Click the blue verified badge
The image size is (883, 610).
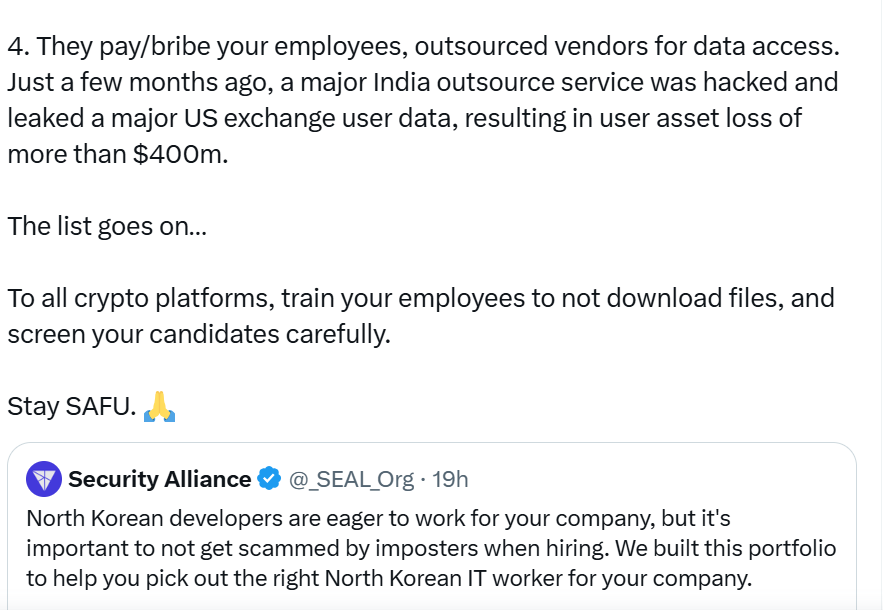[x=269, y=479]
